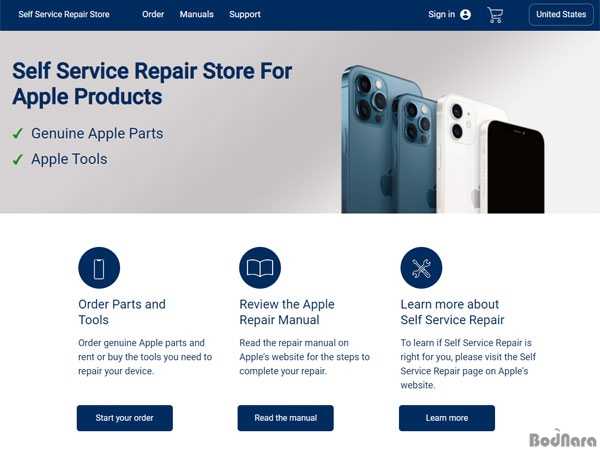This screenshot has height=450, width=600.
Task: Click the Order Parts and Tools heading
Action: (122, 312)
